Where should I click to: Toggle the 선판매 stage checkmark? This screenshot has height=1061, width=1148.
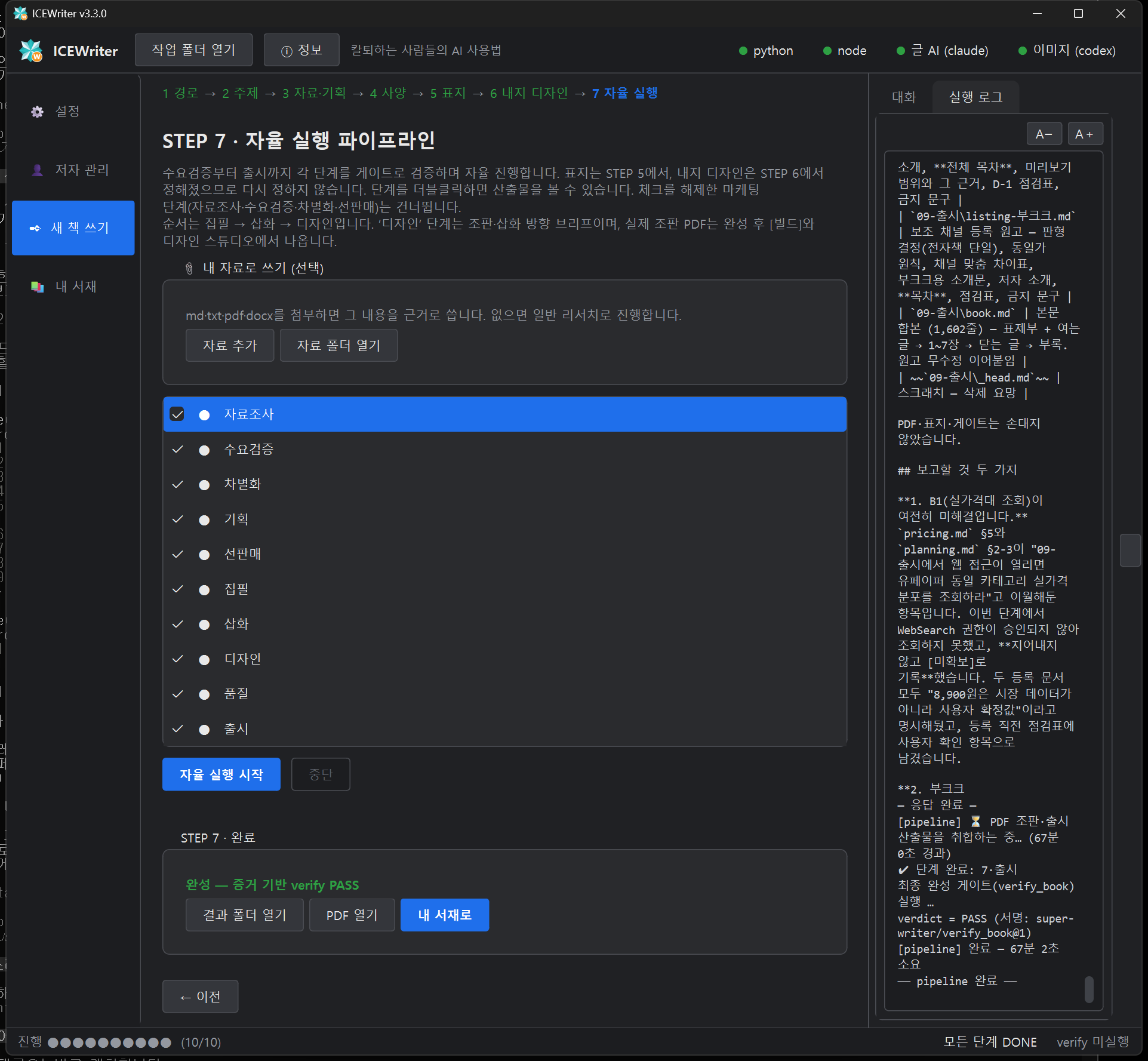click(177, 554)
